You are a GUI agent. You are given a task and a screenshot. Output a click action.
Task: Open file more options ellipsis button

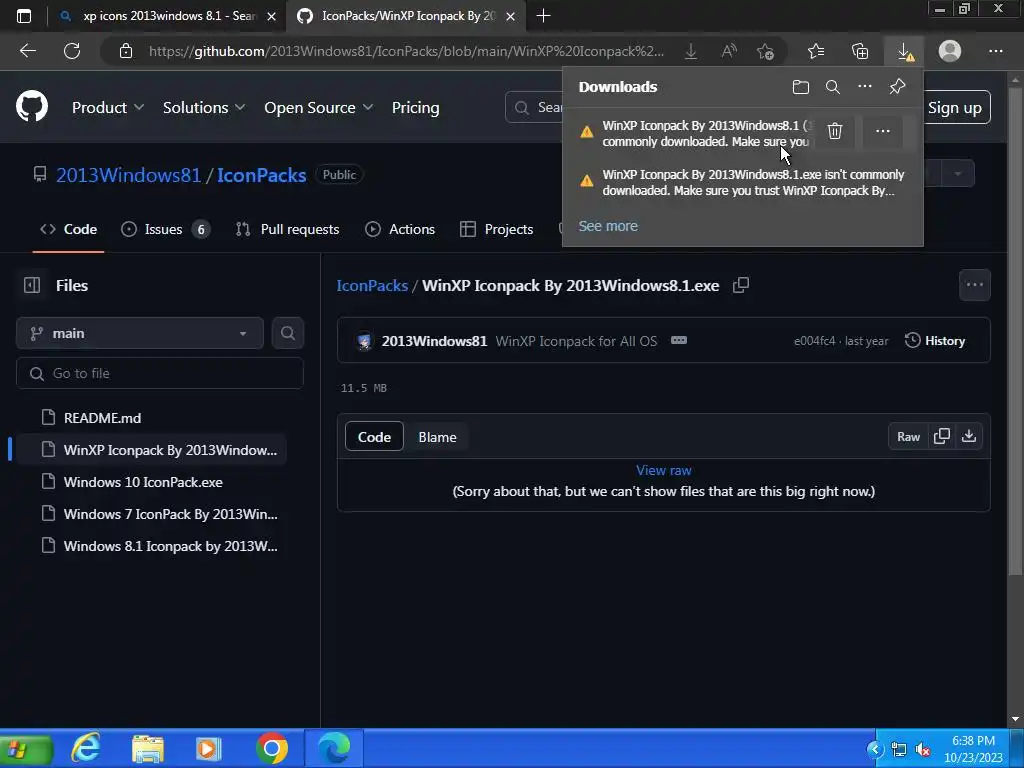tap(974, 285)
